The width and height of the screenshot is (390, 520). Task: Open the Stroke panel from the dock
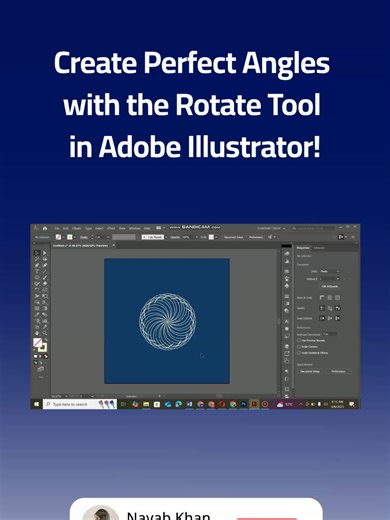point(287,296)
